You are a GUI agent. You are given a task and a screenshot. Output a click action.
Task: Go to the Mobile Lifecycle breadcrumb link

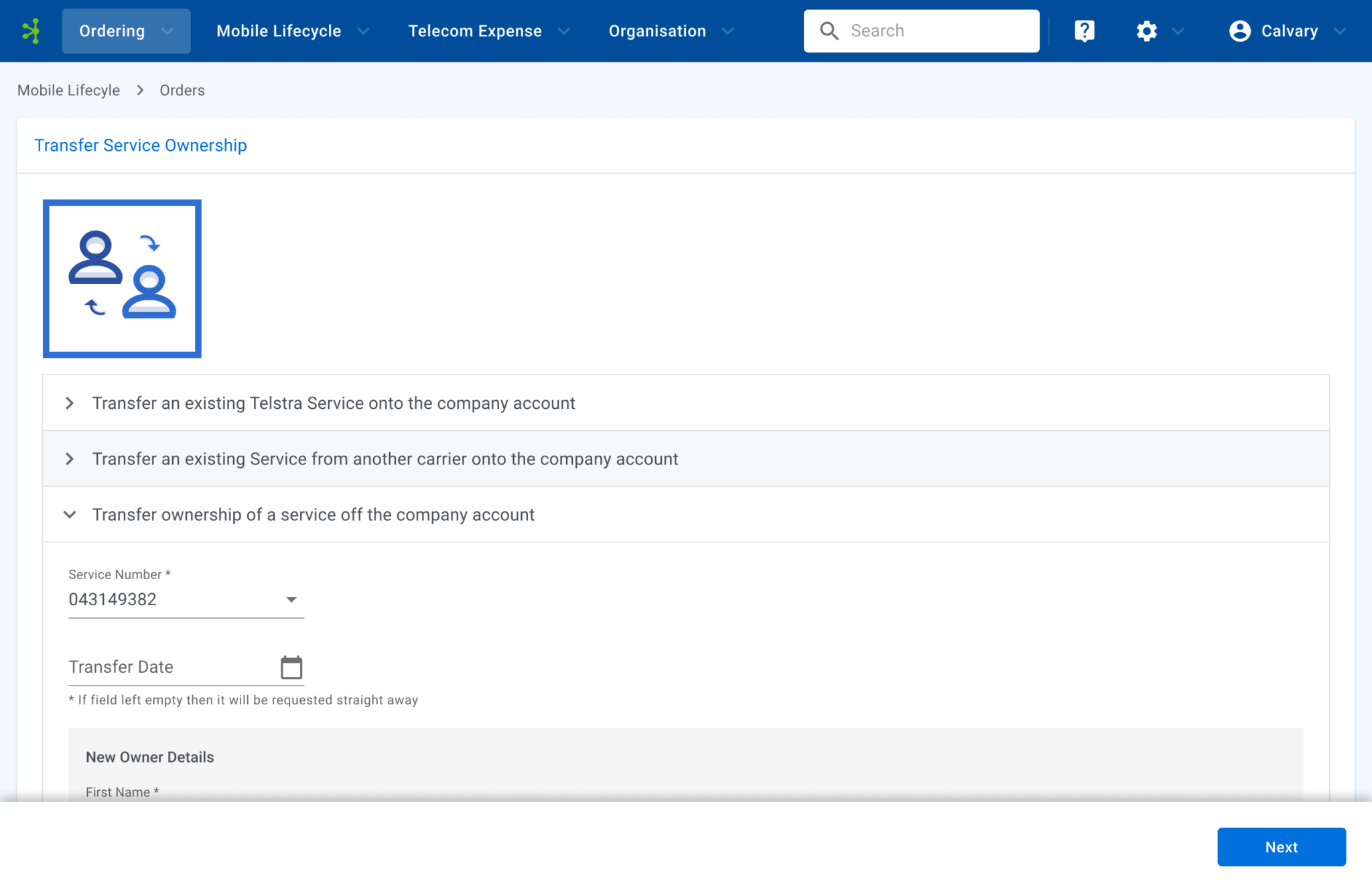coord(68,90)
